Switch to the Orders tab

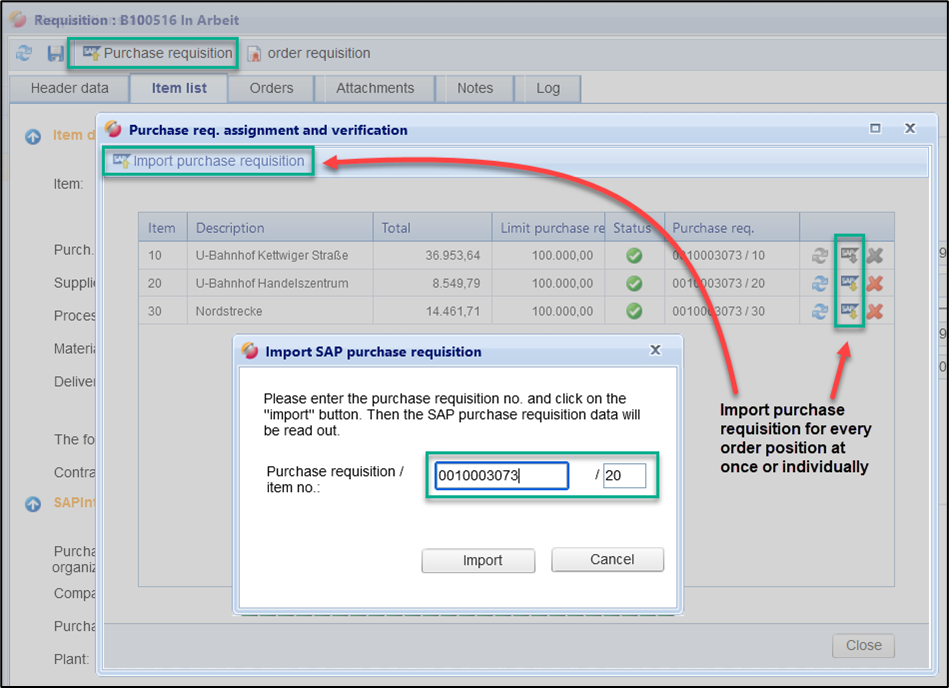click(271, 88)
